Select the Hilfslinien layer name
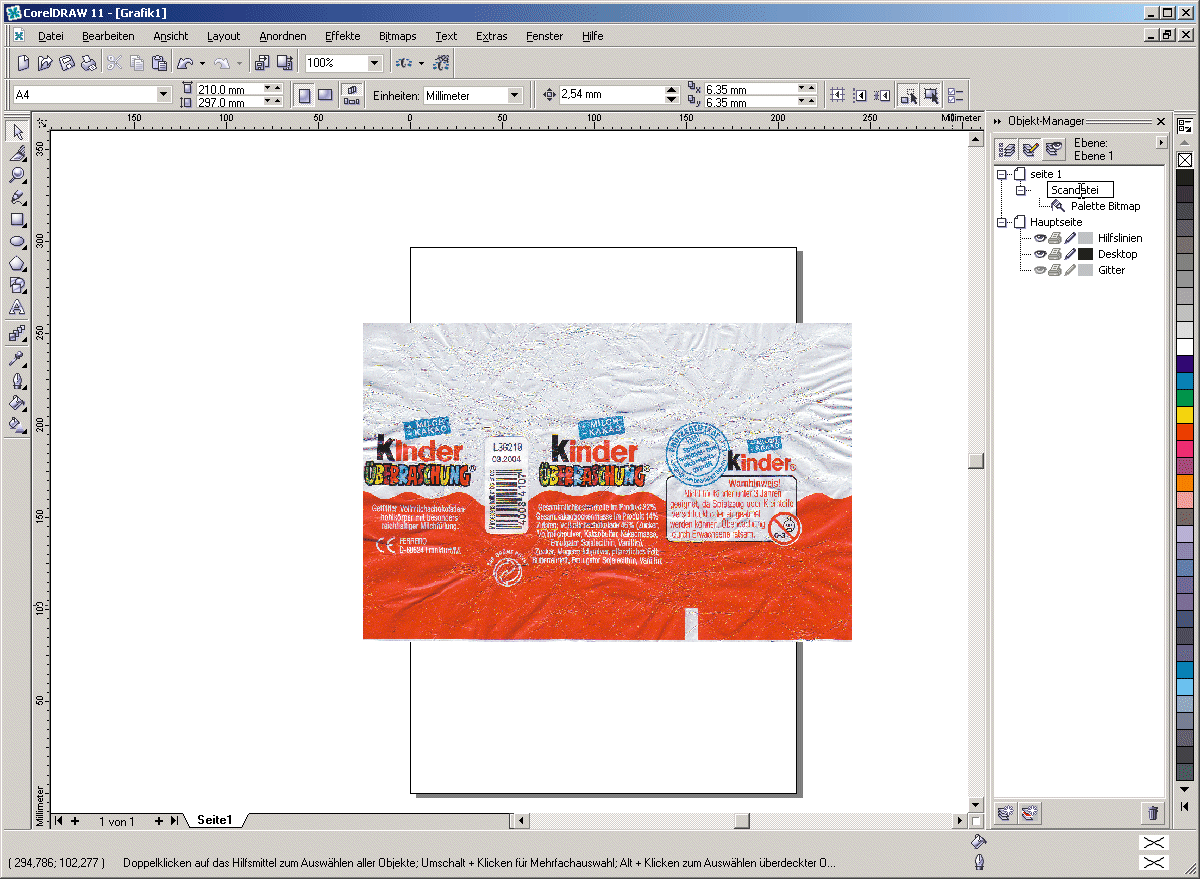 point(1120,238)
